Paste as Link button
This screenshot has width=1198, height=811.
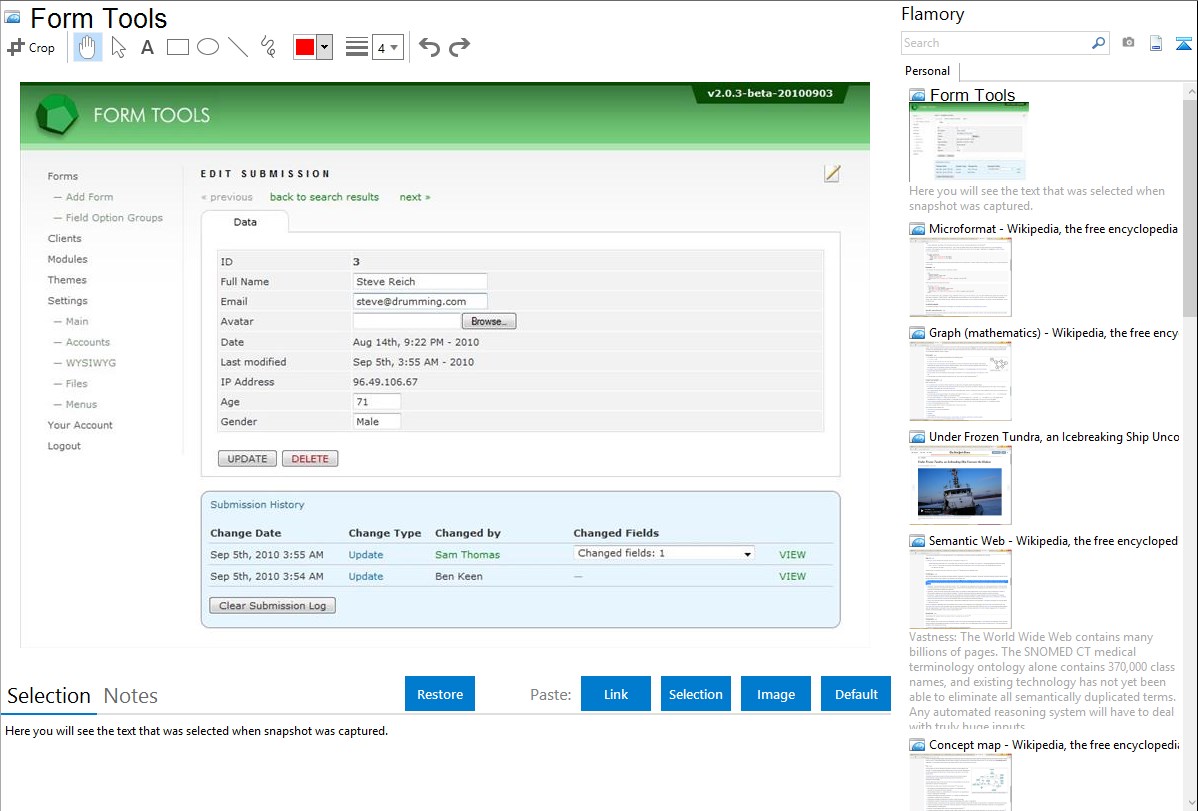tap(616, 694)
